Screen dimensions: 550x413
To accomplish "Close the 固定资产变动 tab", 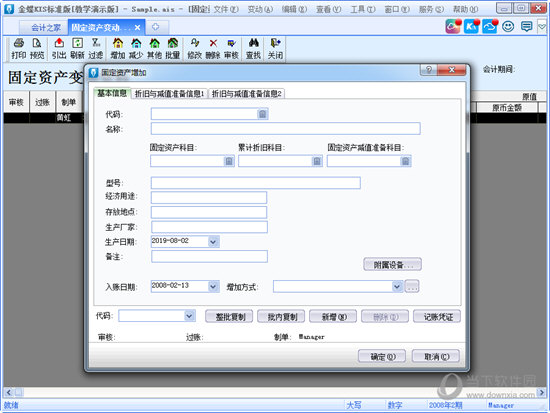I will pyautogui.click(x=138, y=27).
